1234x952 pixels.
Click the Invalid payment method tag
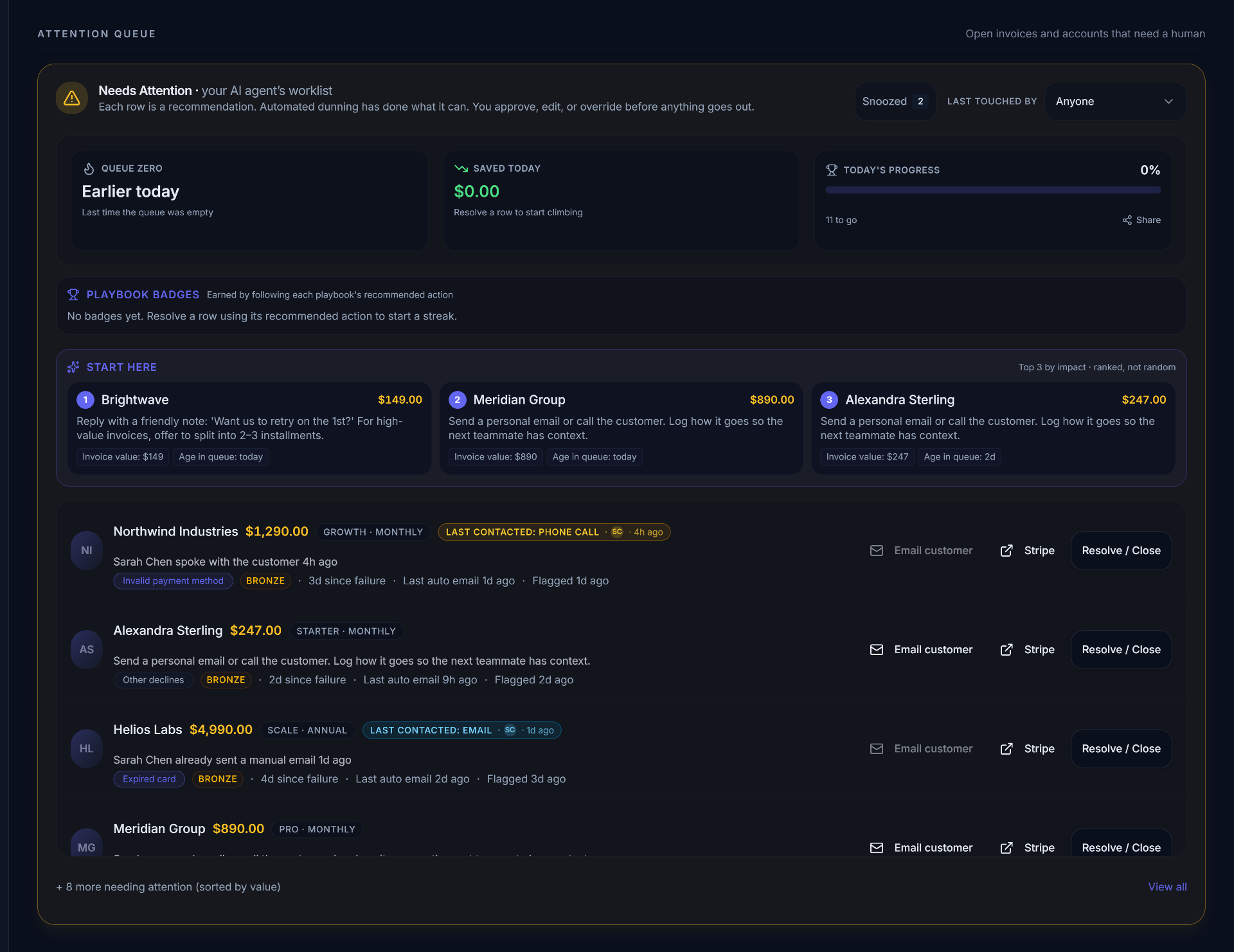[173, 580]
